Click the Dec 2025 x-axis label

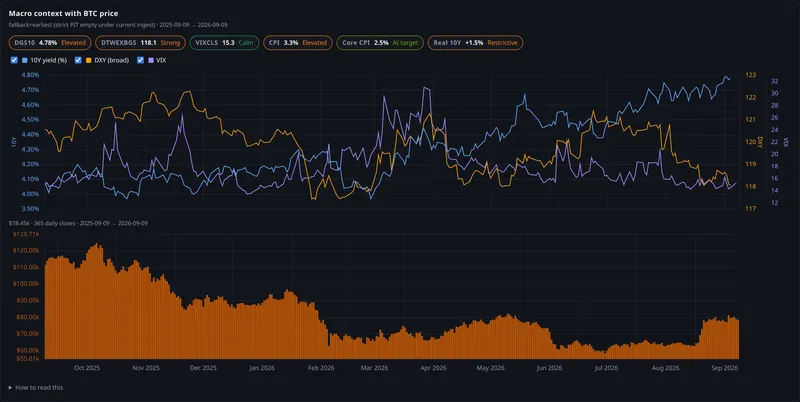coord(203,368)
